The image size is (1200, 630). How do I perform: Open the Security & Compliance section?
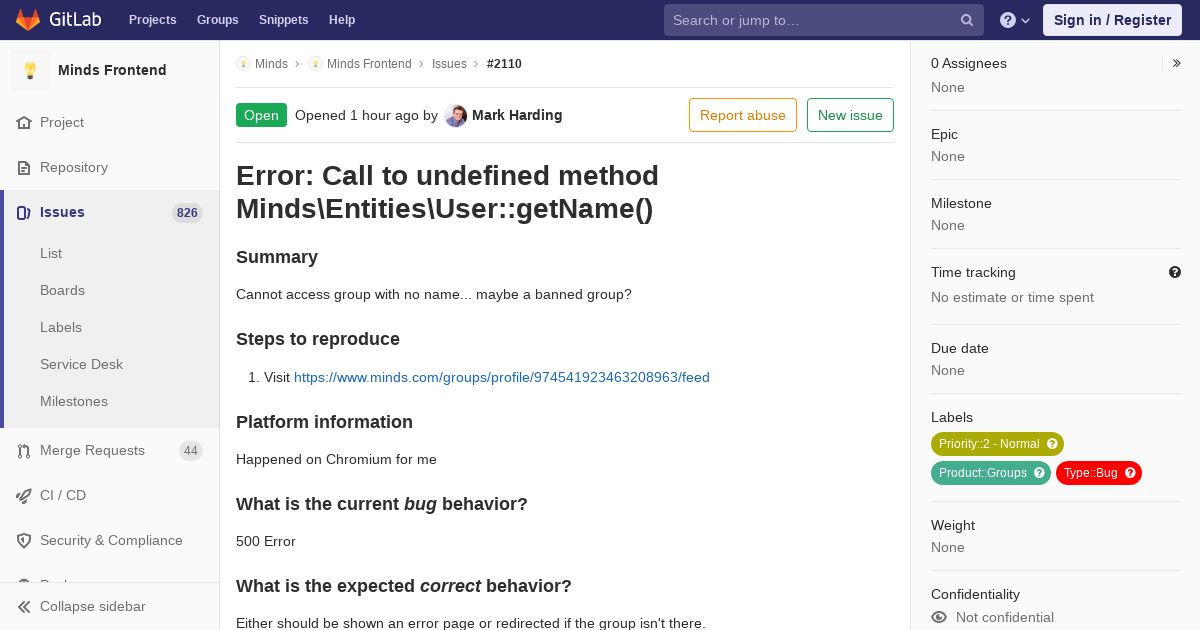click(110, 541)
